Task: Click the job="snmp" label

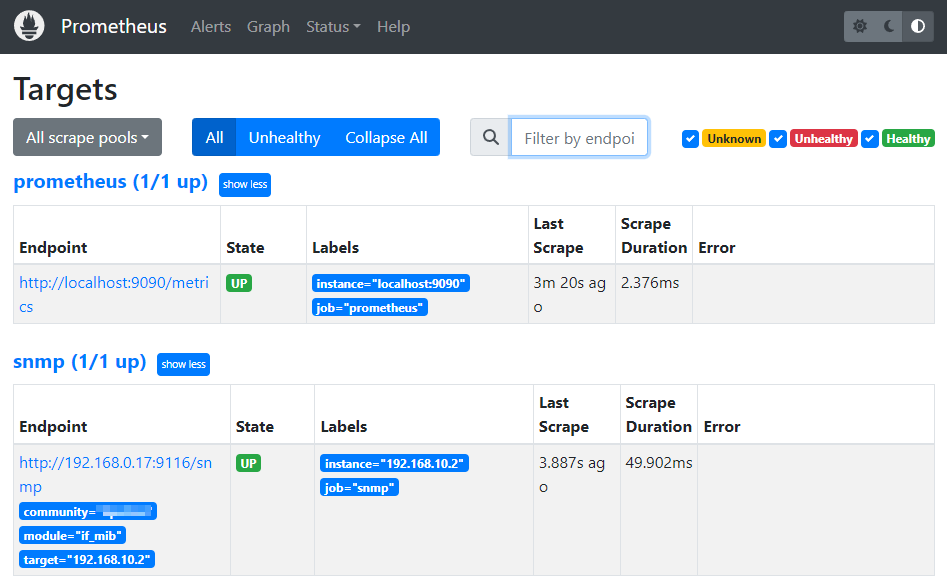Action: click(x=359, y=487)
